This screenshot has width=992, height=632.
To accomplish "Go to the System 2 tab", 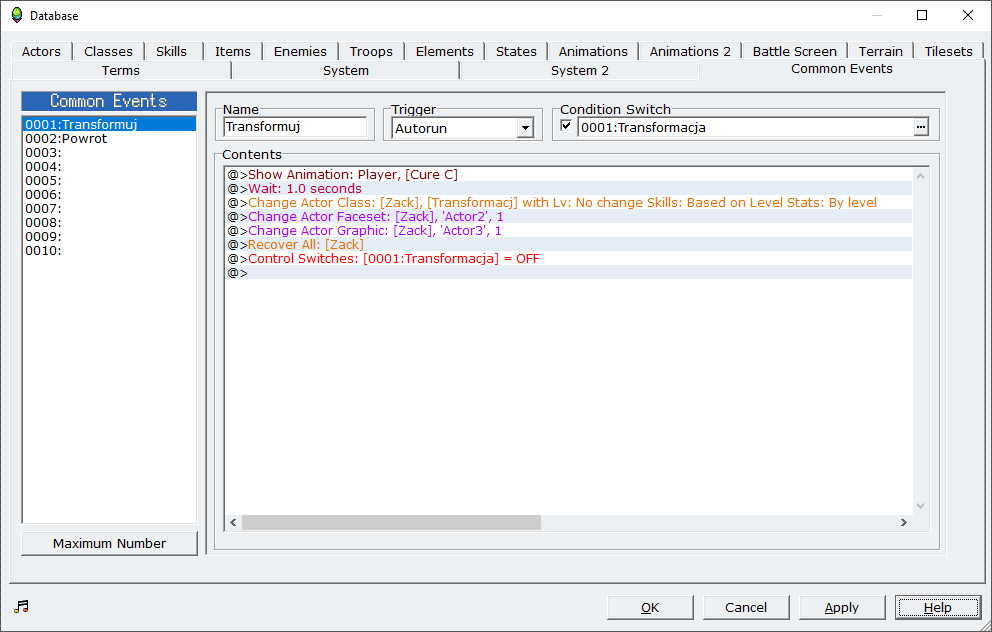I will tap(580, 70).
